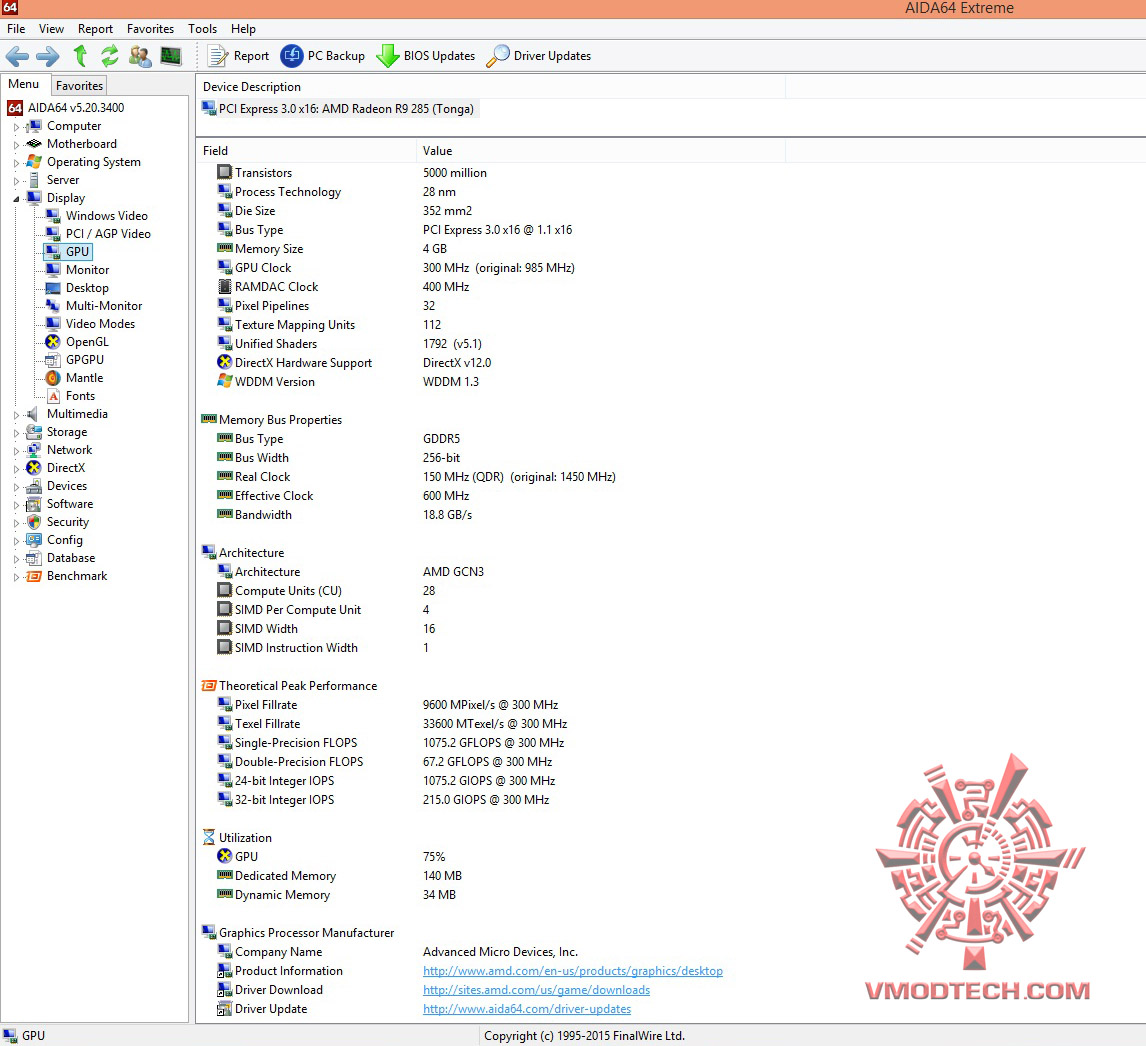
Task: Select the GPU Clock row
Action: [395, 268]
